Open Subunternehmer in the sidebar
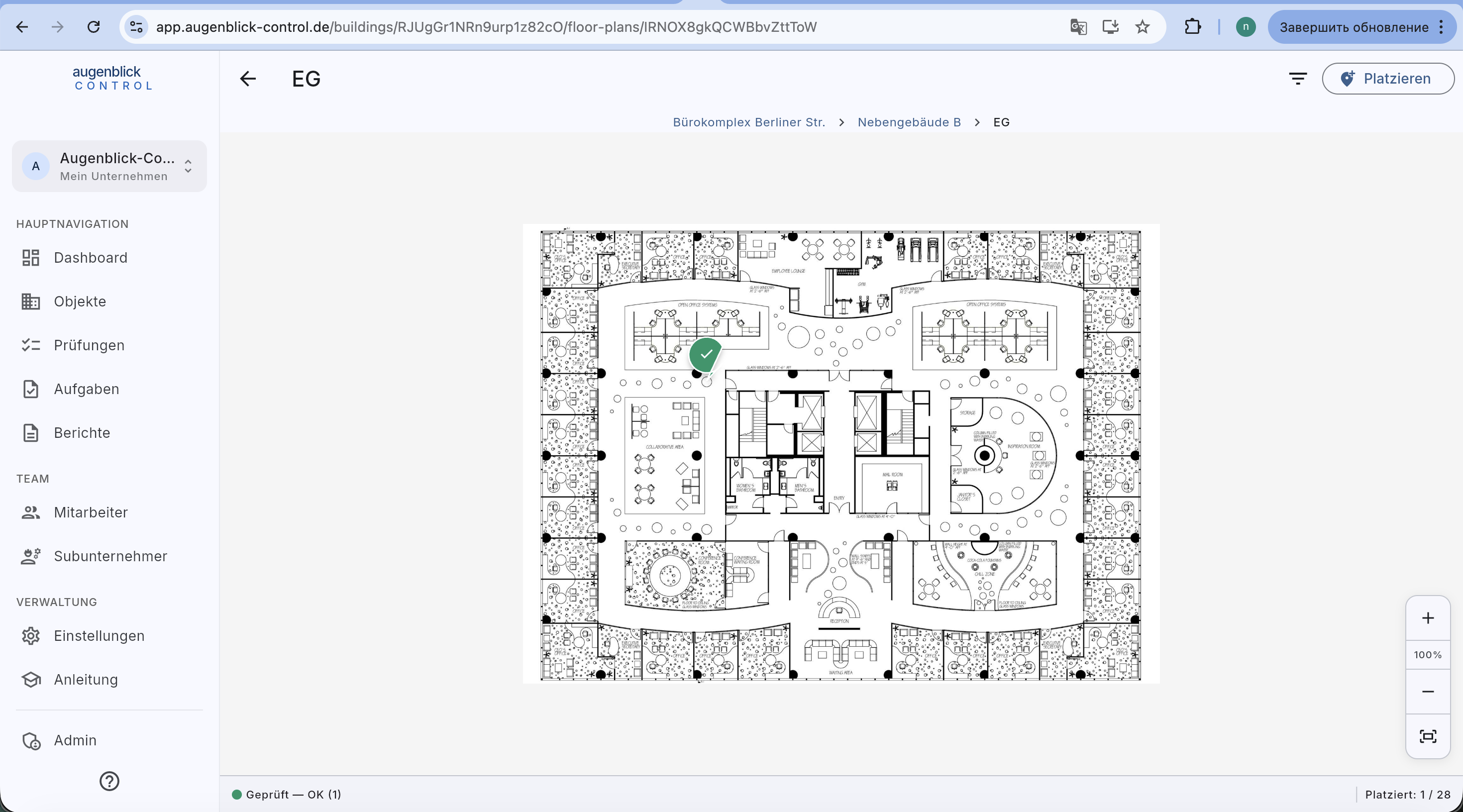This screenshot has height=812, width=1463. (109, 556)
